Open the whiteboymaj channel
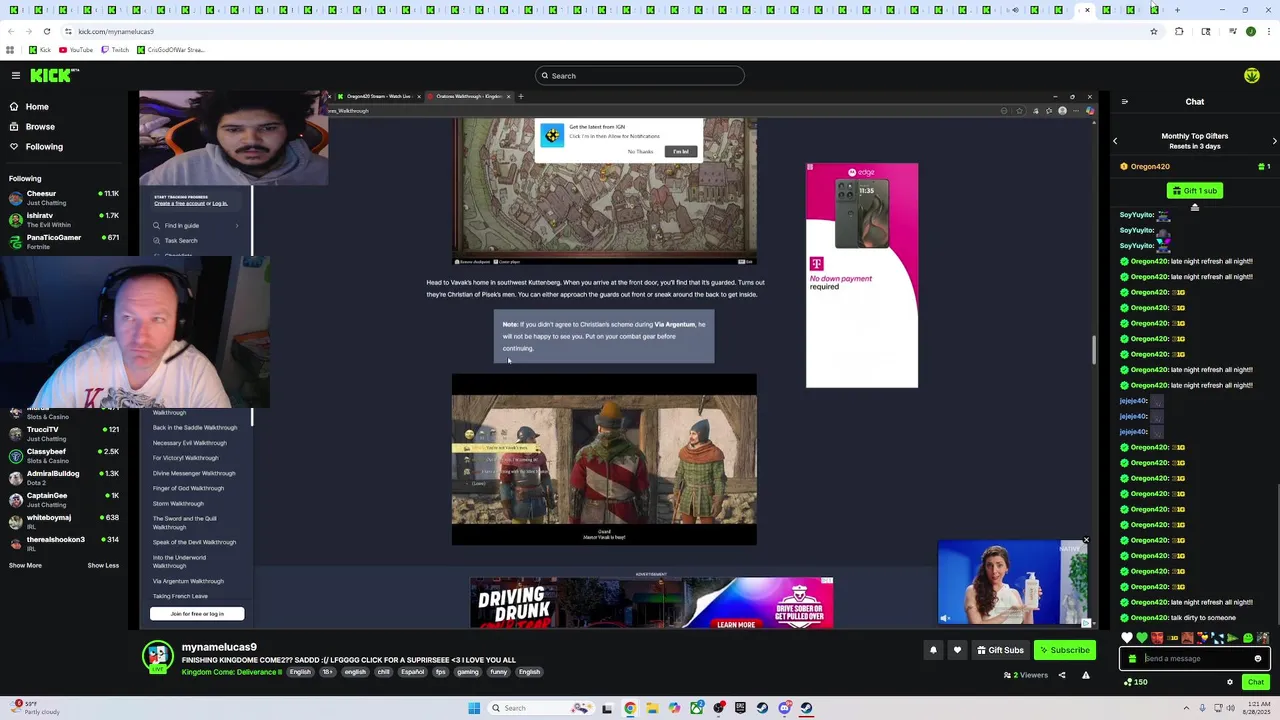The height and width of the screenshot is (720, 1280). pos(63,521)
